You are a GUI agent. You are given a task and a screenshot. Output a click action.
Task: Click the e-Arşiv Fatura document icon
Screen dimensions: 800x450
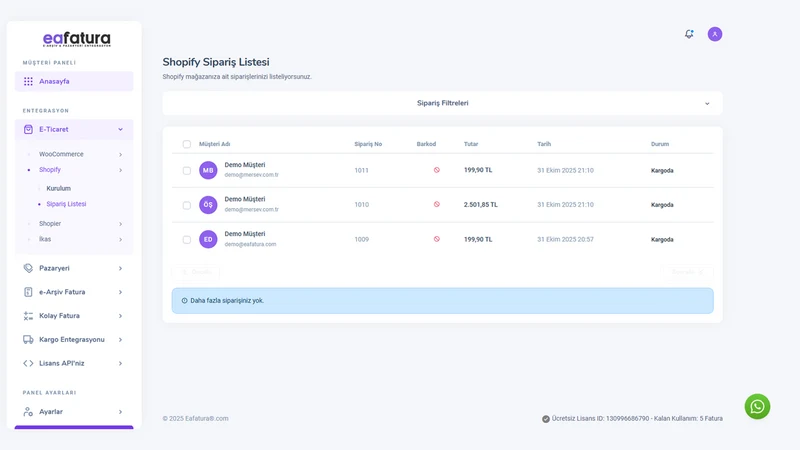click(x=28, y=292)
